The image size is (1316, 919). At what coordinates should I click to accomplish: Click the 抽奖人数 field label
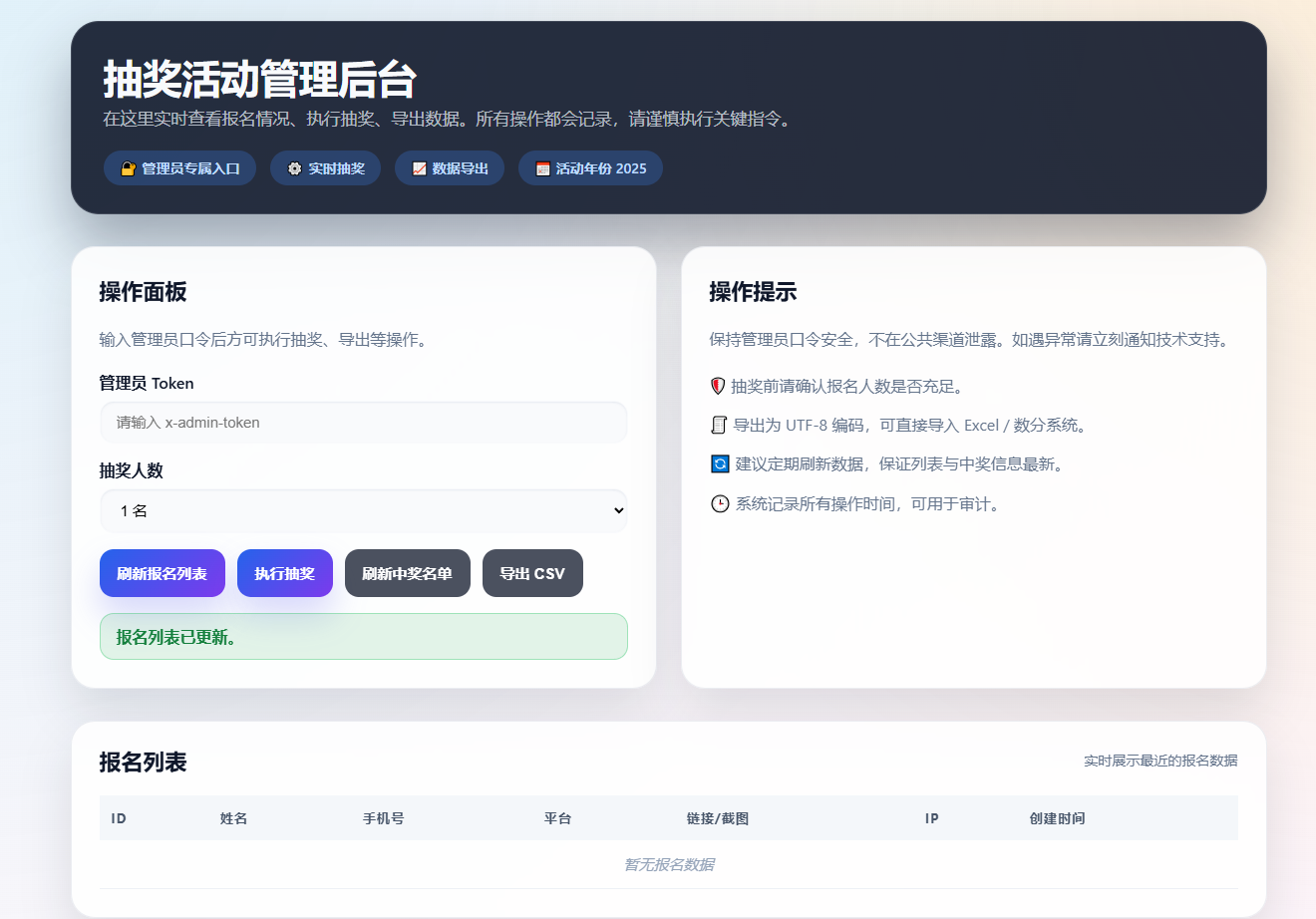131,470
